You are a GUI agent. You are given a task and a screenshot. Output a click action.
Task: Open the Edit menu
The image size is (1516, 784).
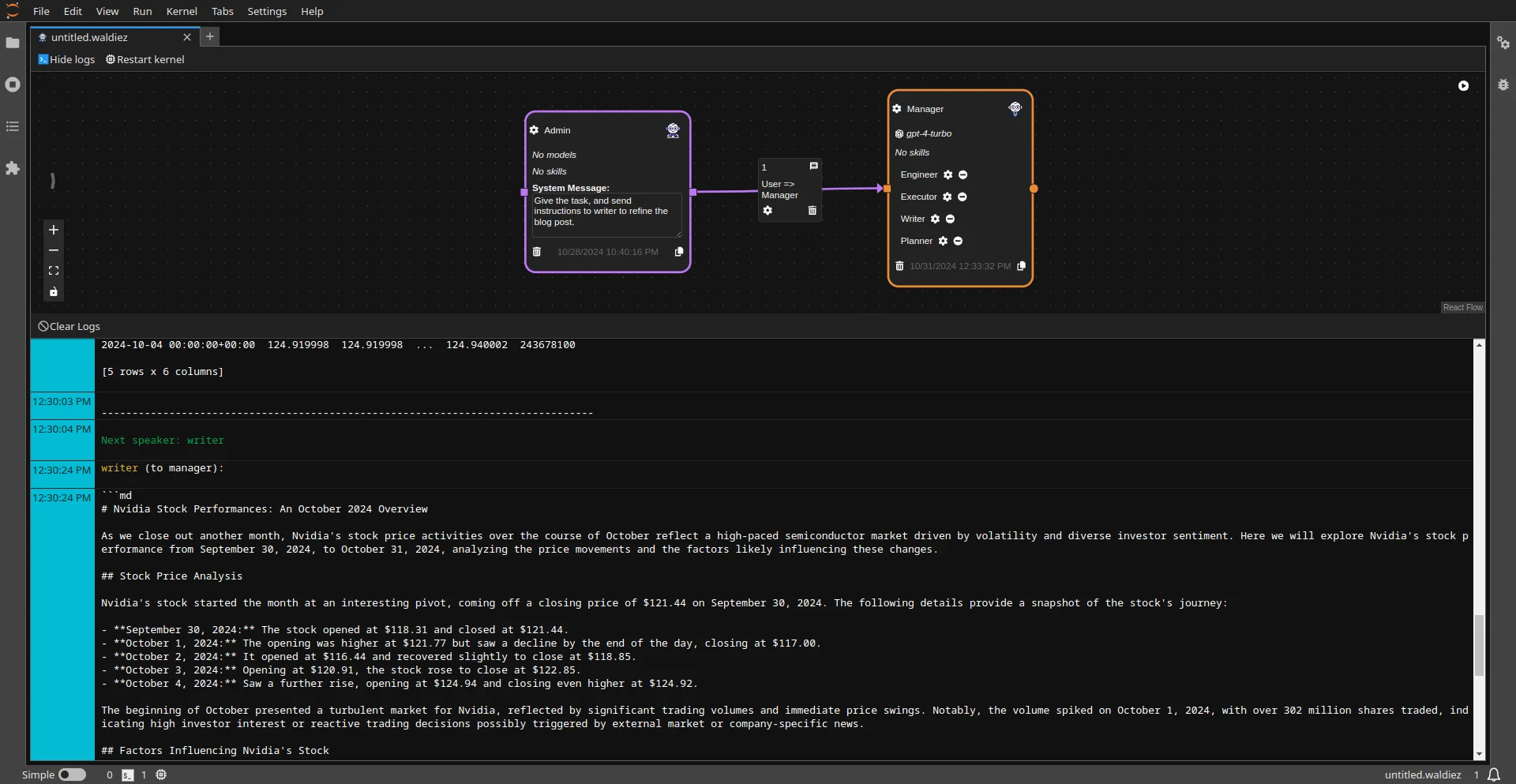(x=73, y=11)
